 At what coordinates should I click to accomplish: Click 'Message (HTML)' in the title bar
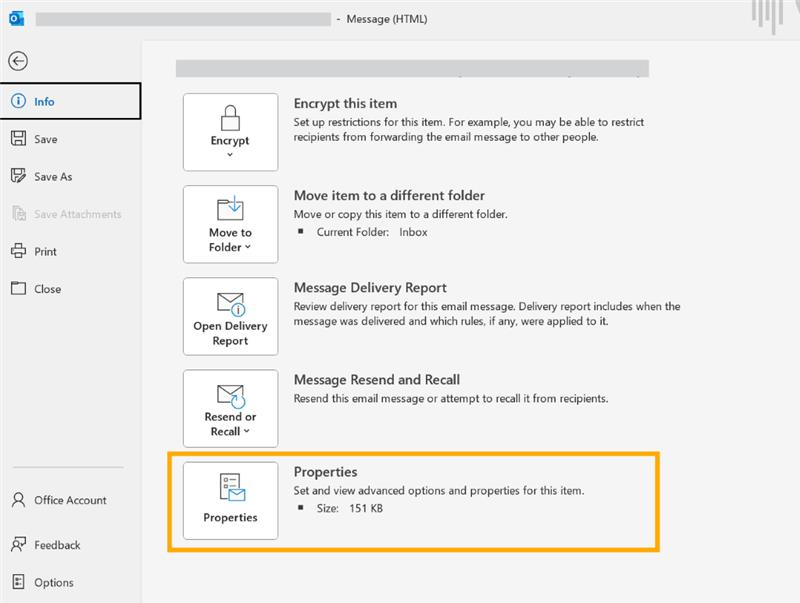(x=387, y=19)
